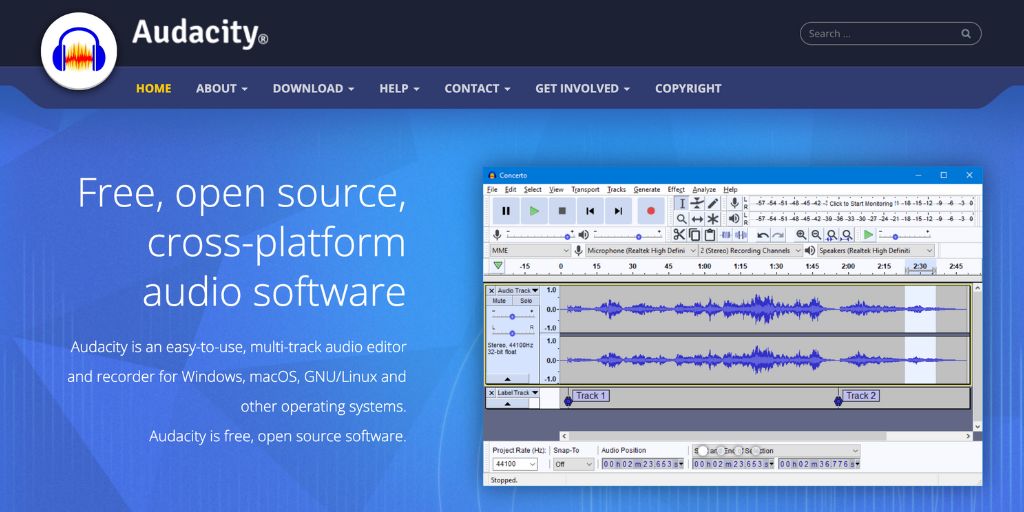Expand the Snap-To Off dropdown
The width and height of the screenshot is (1024, 512).
pyautogui.click(x=573, y=464)
